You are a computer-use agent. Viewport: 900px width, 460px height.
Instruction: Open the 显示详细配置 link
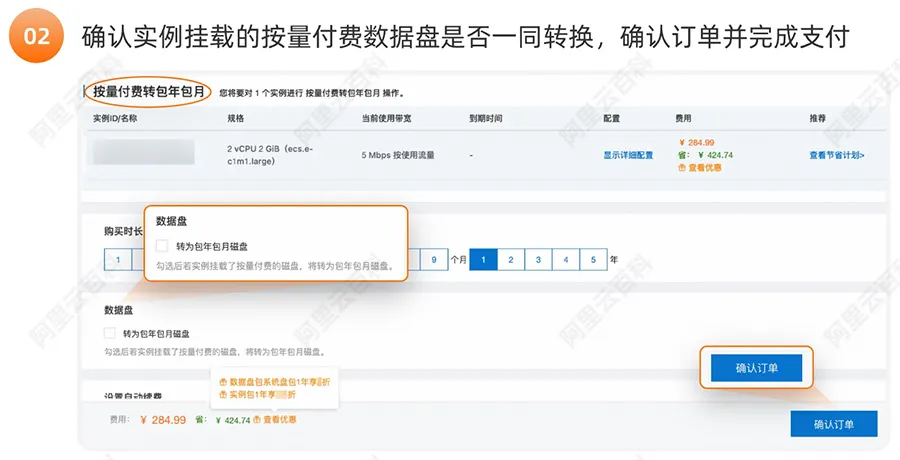[x=628, y=155]
